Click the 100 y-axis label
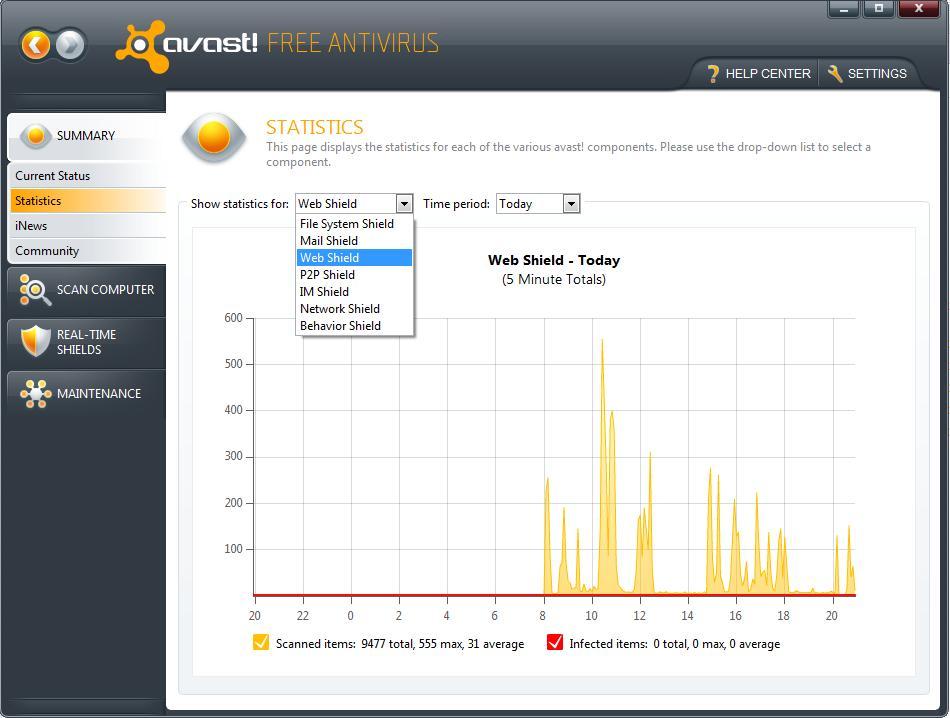The image size is (950, 718). coord(233,548)
